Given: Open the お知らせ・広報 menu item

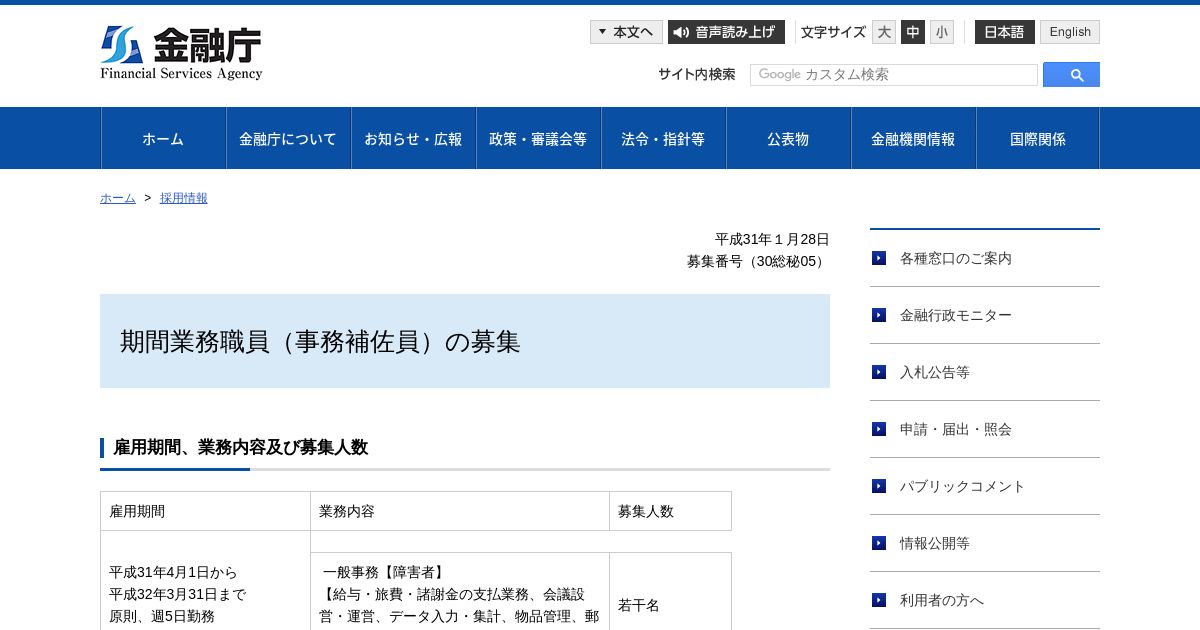Looking at the screenshot, I should tap(413, 139).
